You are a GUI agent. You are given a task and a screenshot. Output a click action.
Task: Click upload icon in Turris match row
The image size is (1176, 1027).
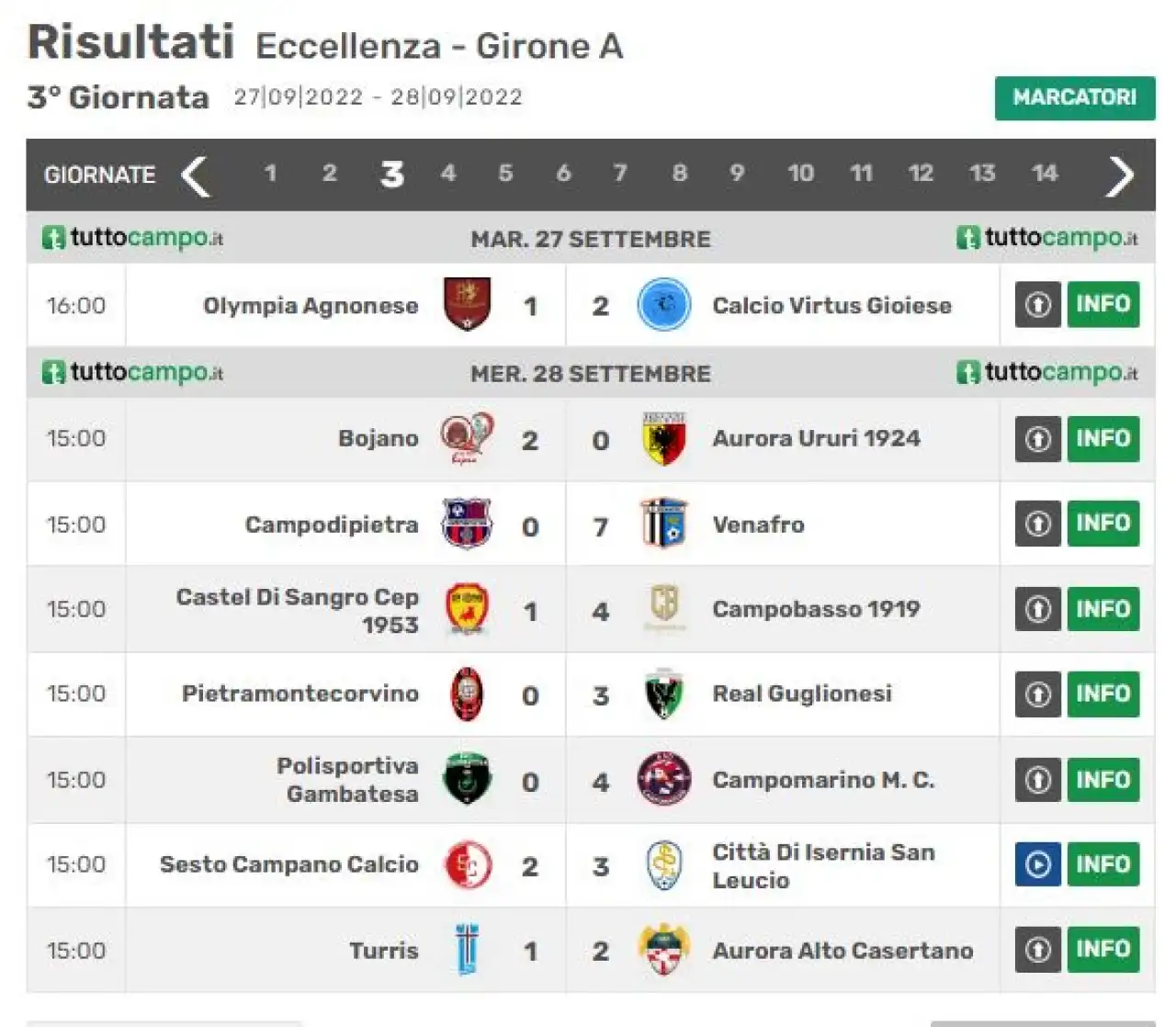coord(1038,949)
